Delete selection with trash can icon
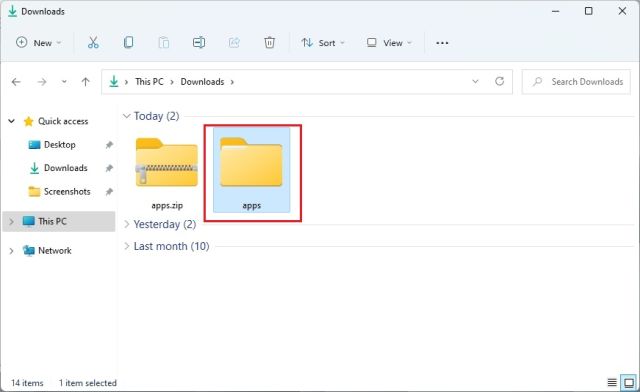This screenshot has width=640, height=392. [269, 42]
